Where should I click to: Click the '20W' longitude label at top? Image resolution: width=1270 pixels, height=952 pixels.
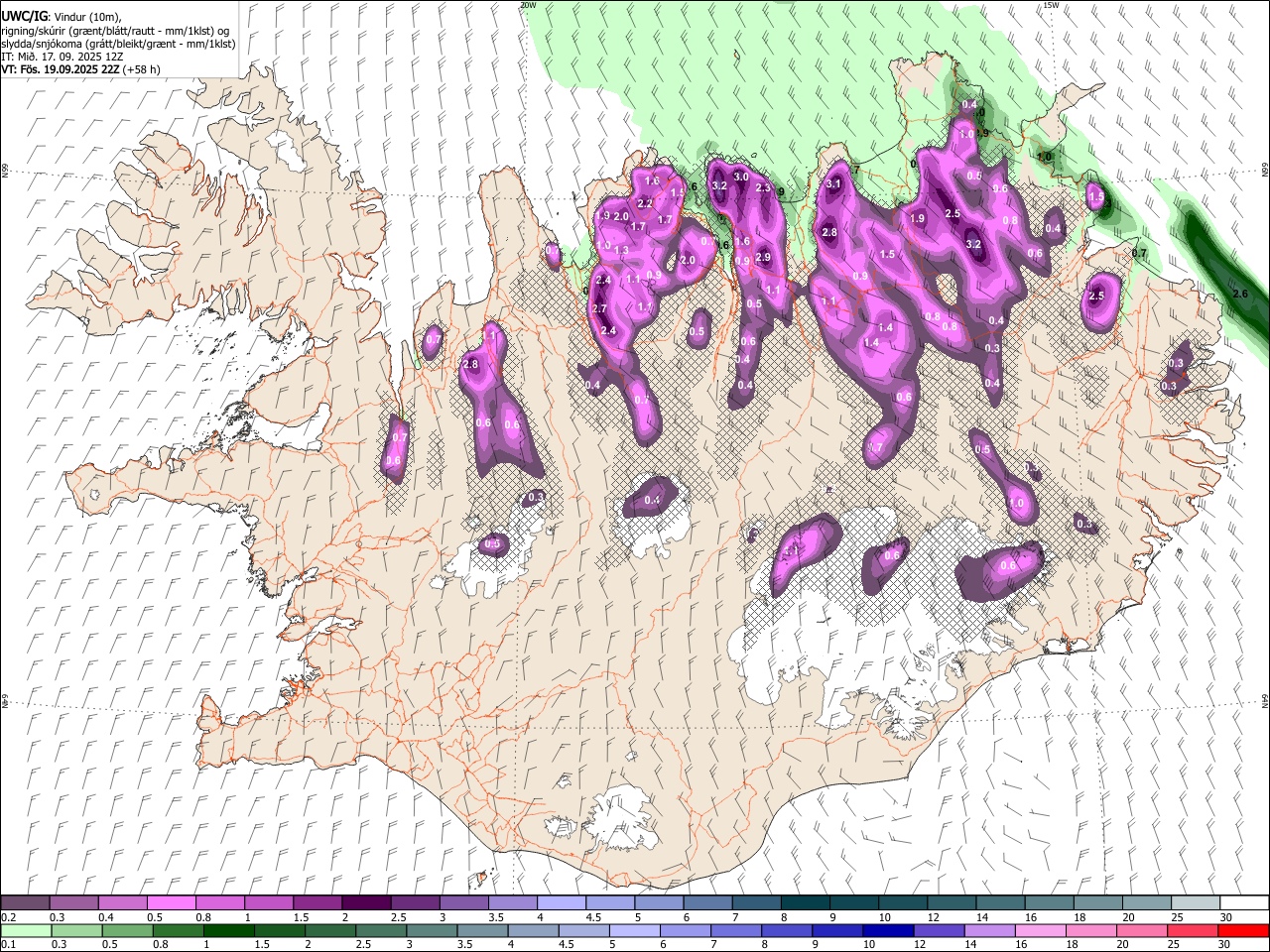pyautogui.click(x=528, y=5)
